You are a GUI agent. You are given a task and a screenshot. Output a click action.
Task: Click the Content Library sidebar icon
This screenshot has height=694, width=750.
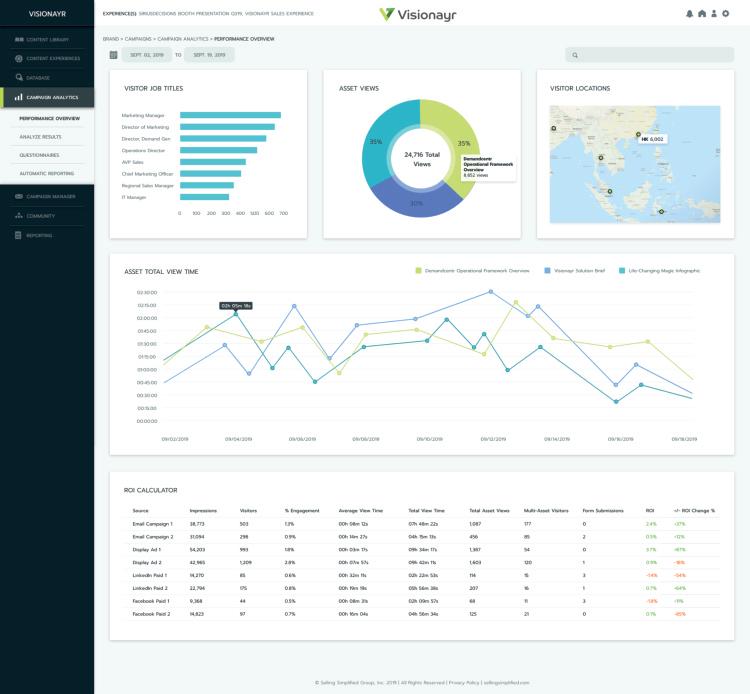pyautogui.click(x=19, y=39)
